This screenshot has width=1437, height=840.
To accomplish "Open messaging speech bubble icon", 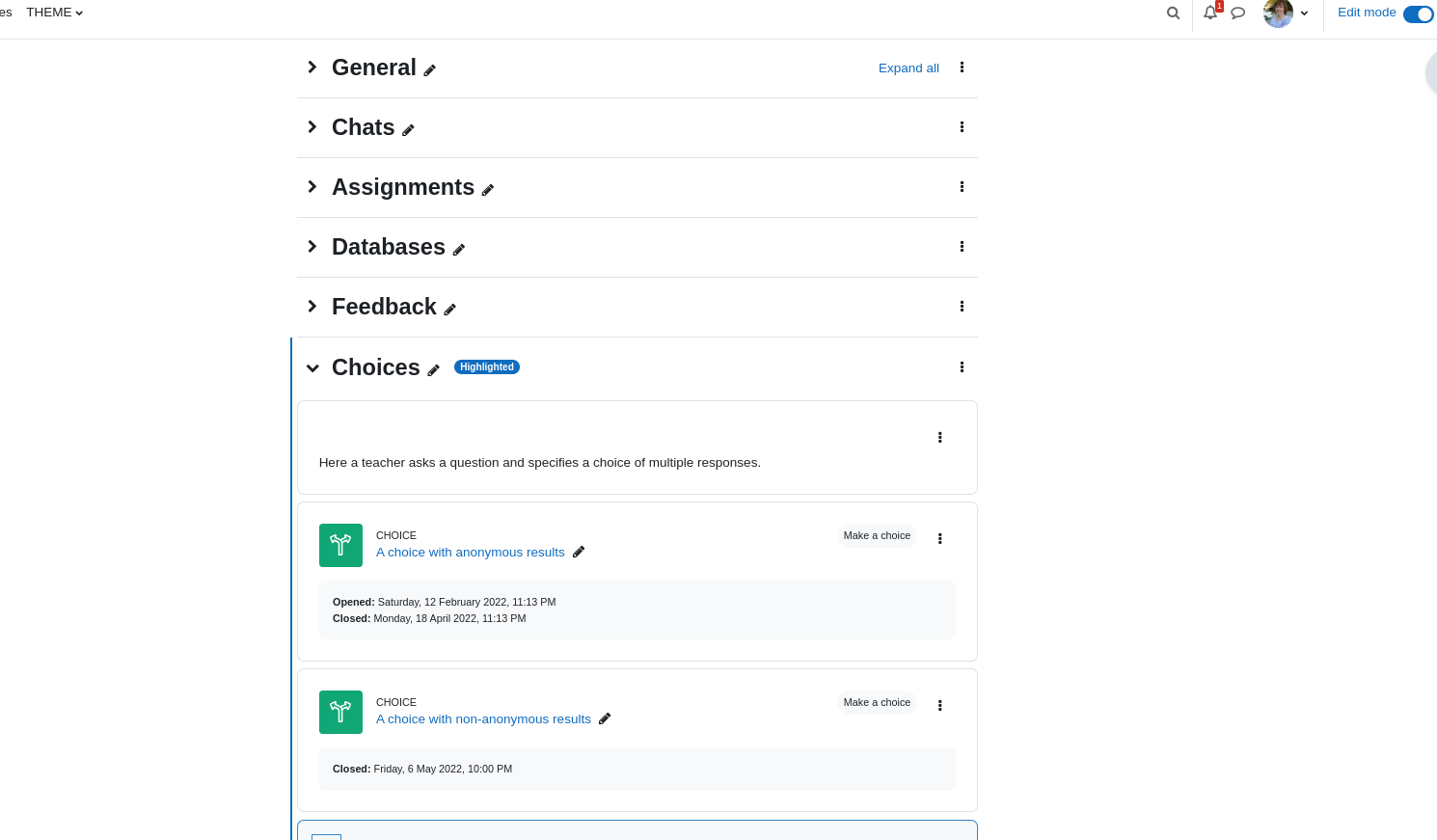I will [1238, 14].
